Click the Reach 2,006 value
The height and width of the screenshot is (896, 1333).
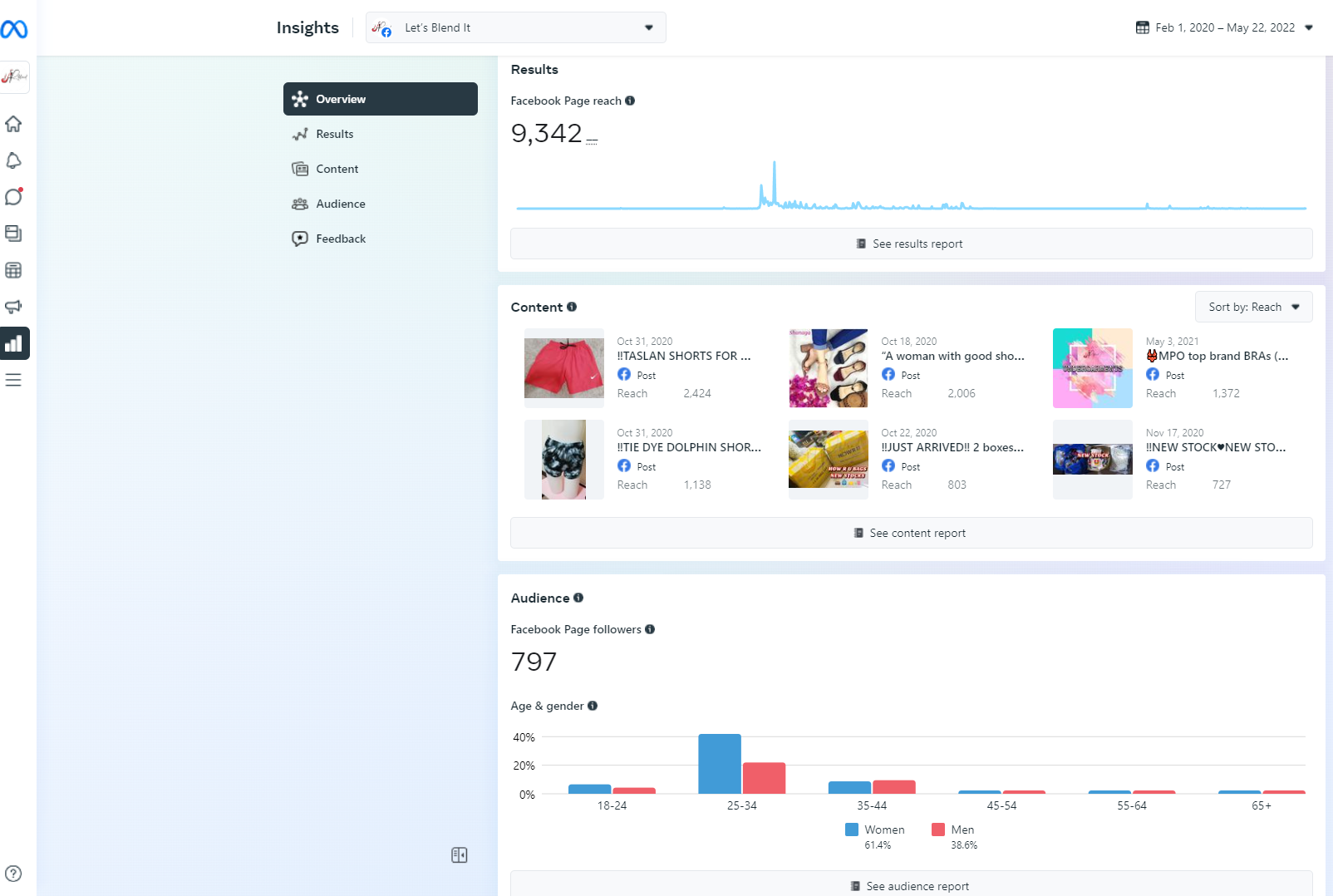pos(962,393)
